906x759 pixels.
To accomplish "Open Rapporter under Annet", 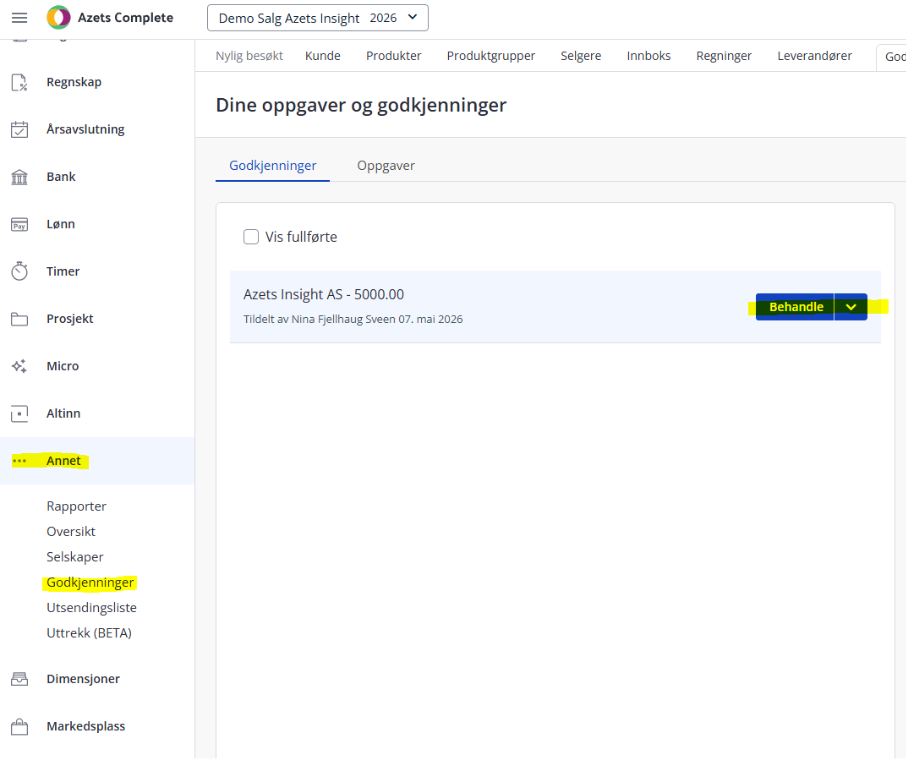I will tap(76, 506).
